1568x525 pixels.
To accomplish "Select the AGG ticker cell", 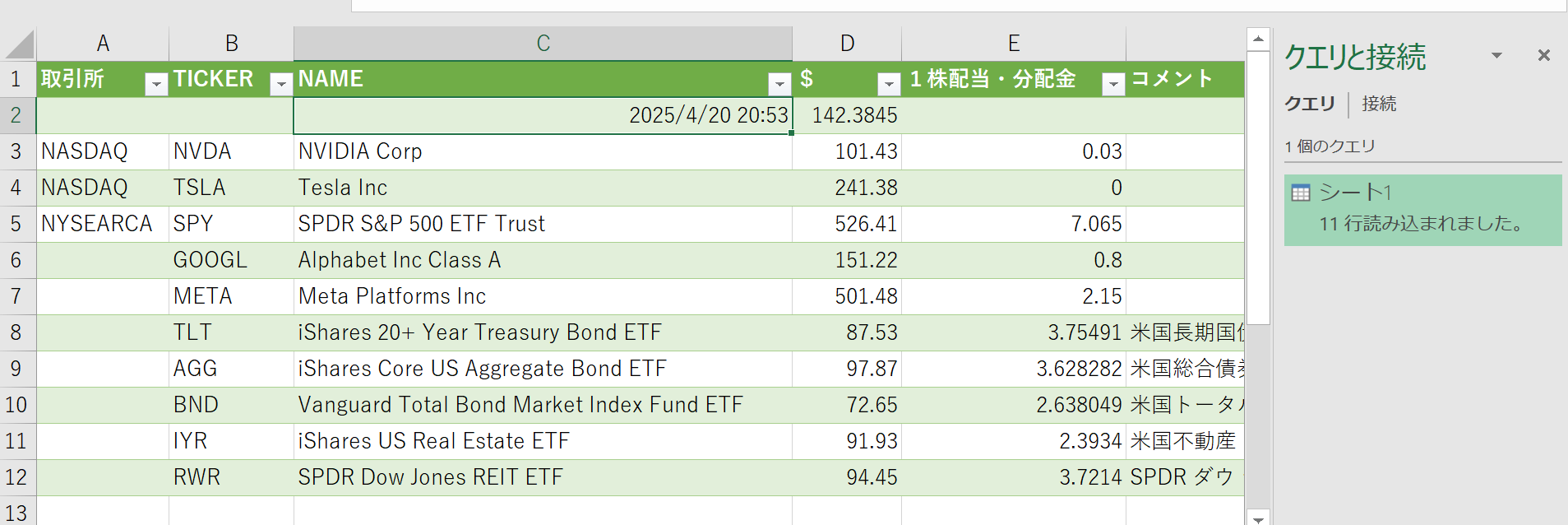I will 231,369.
